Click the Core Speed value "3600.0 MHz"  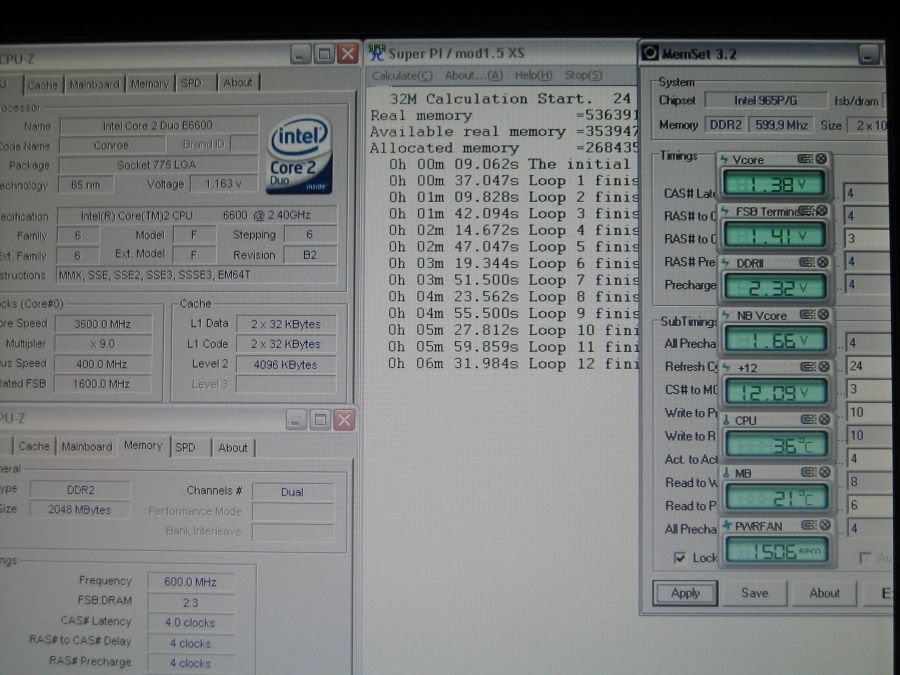coord(103,324)
